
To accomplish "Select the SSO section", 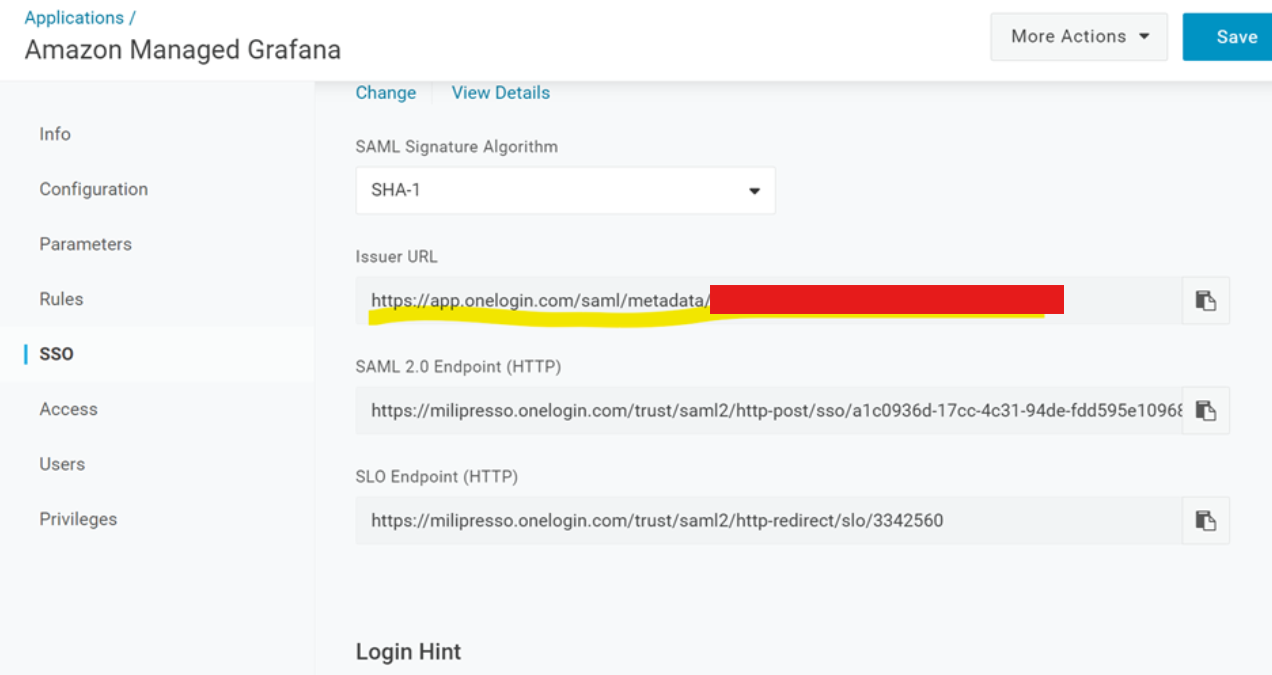I will pos(57,354).
